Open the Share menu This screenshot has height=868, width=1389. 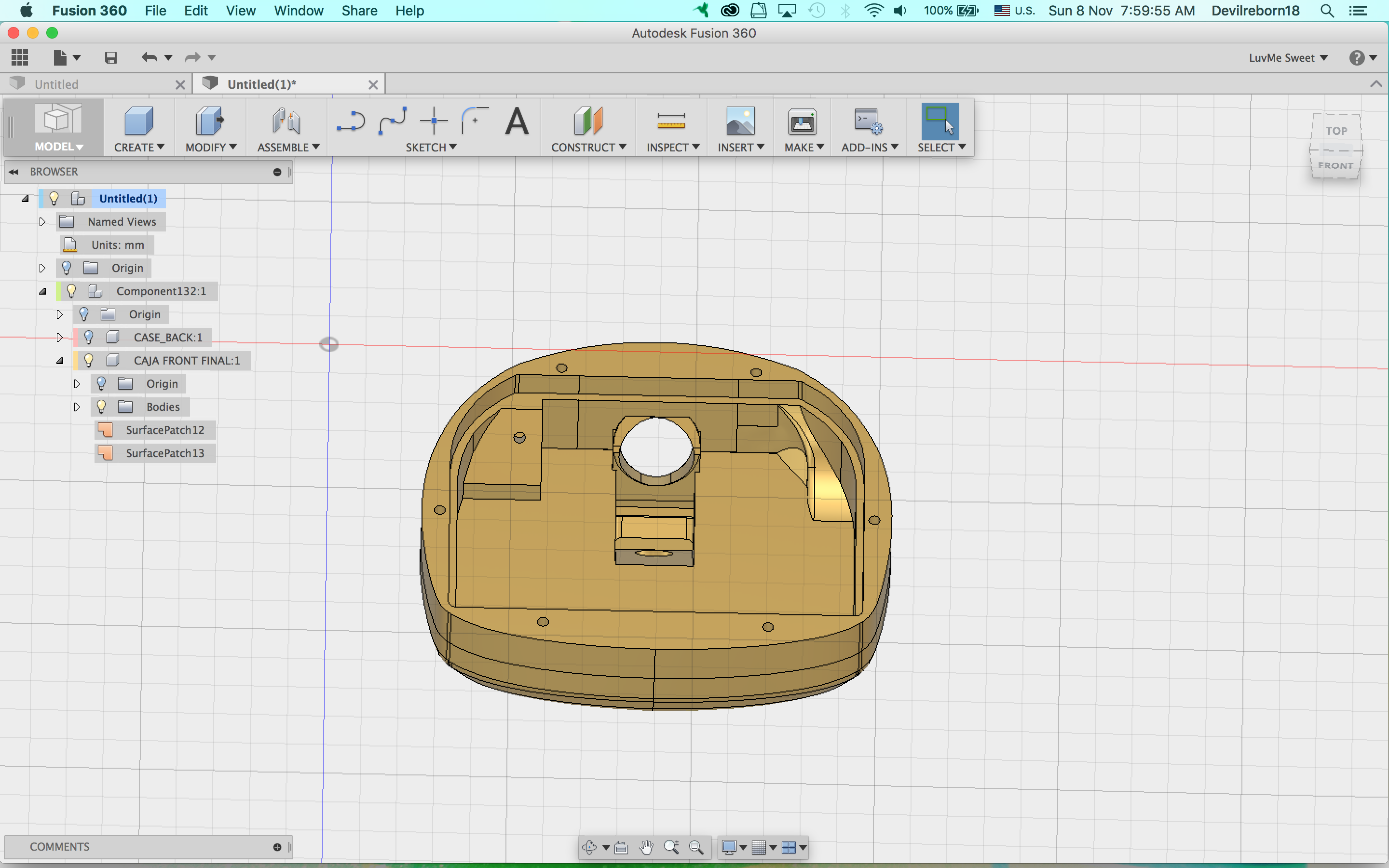click(359, 10)
